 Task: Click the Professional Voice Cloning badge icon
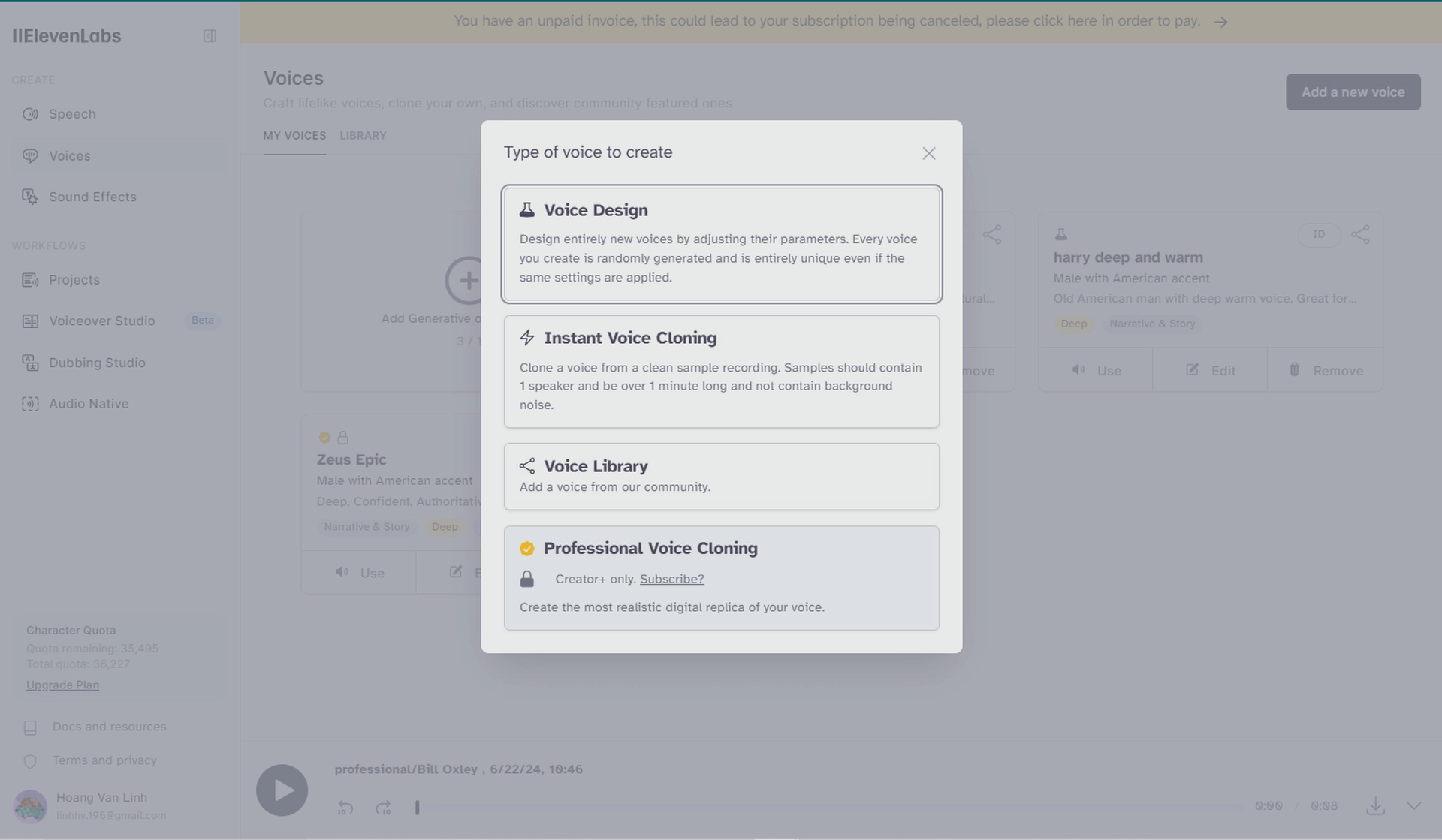pyautogui.click(x=527, y=549)
